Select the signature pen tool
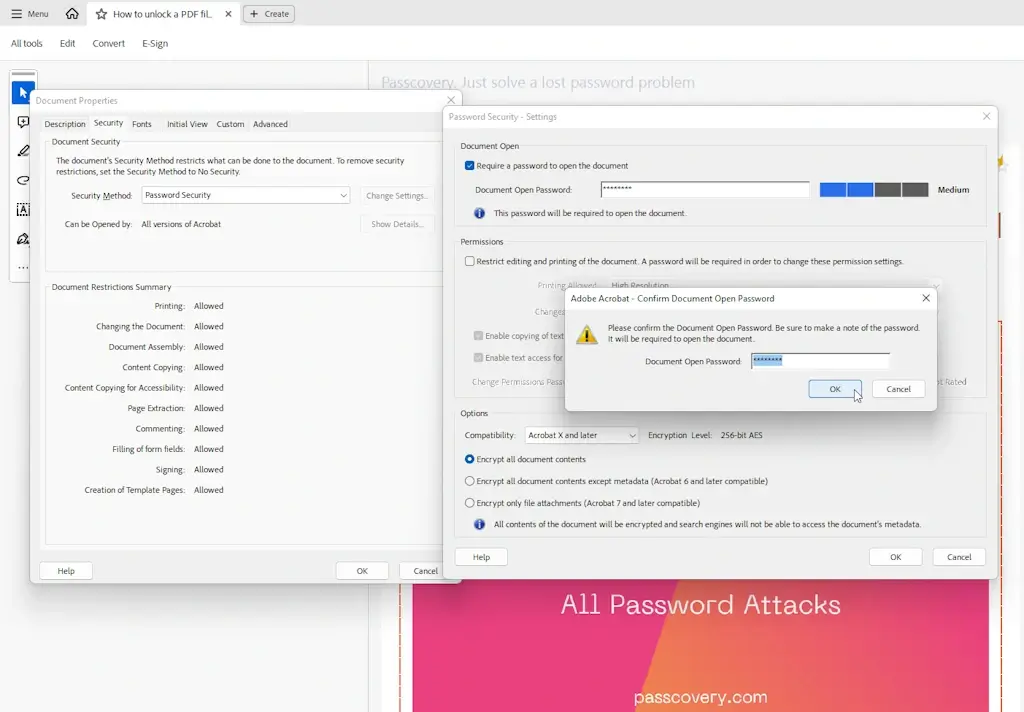The width and height of the screenshot is (1024, 712). (x=23, y=238)
